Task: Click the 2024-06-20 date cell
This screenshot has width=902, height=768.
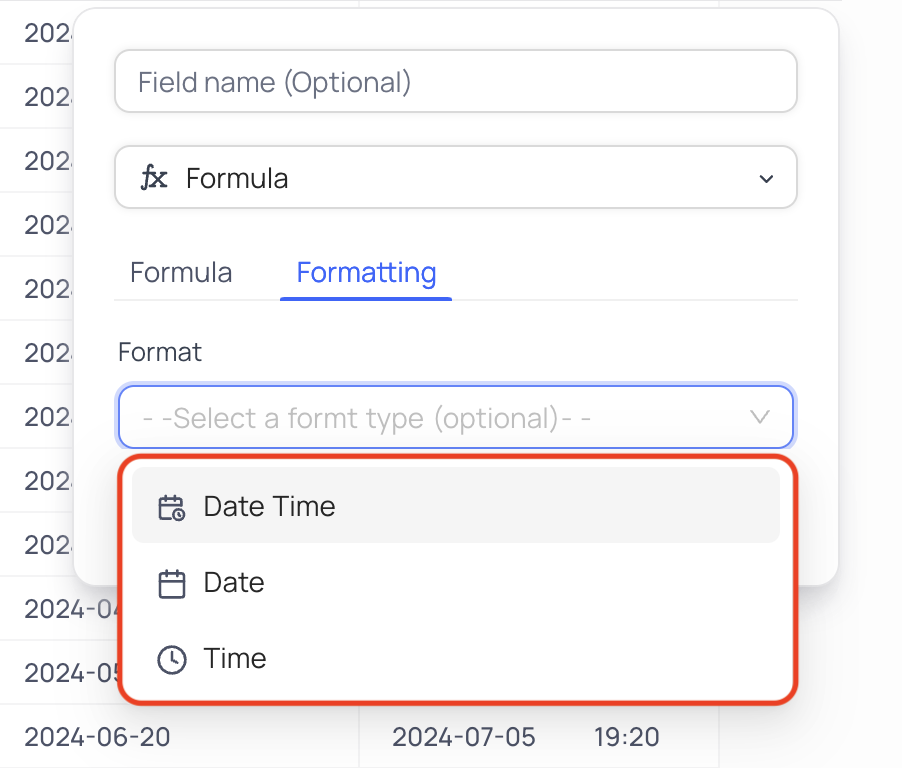Action: point(97,737)
